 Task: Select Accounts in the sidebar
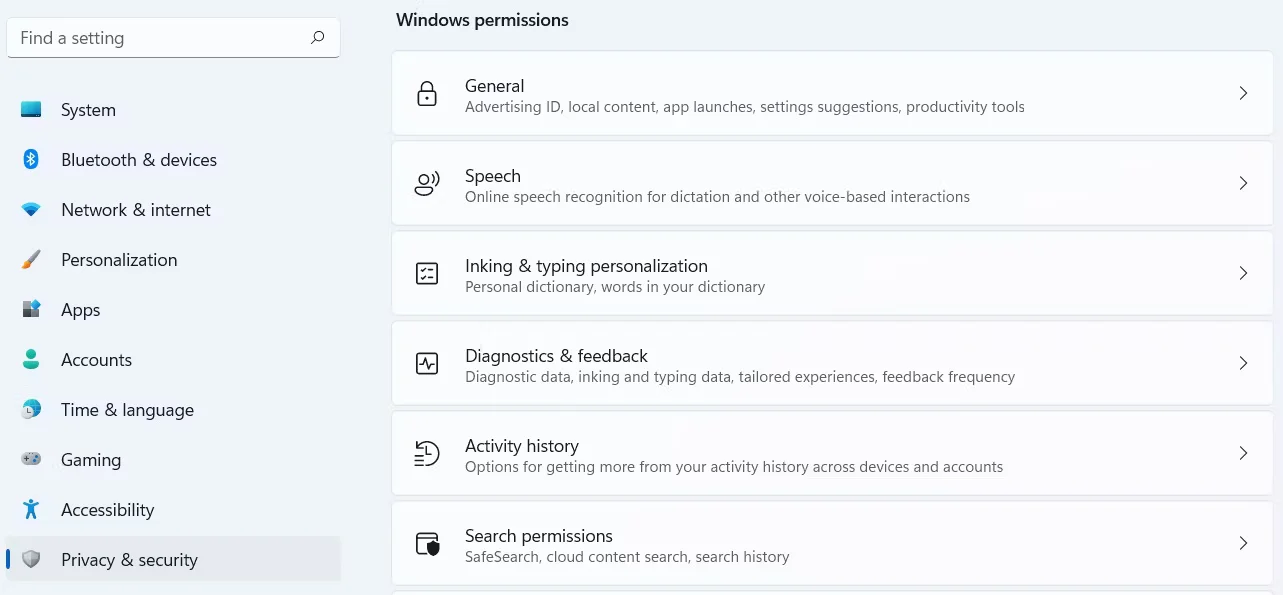click(96, 360)
